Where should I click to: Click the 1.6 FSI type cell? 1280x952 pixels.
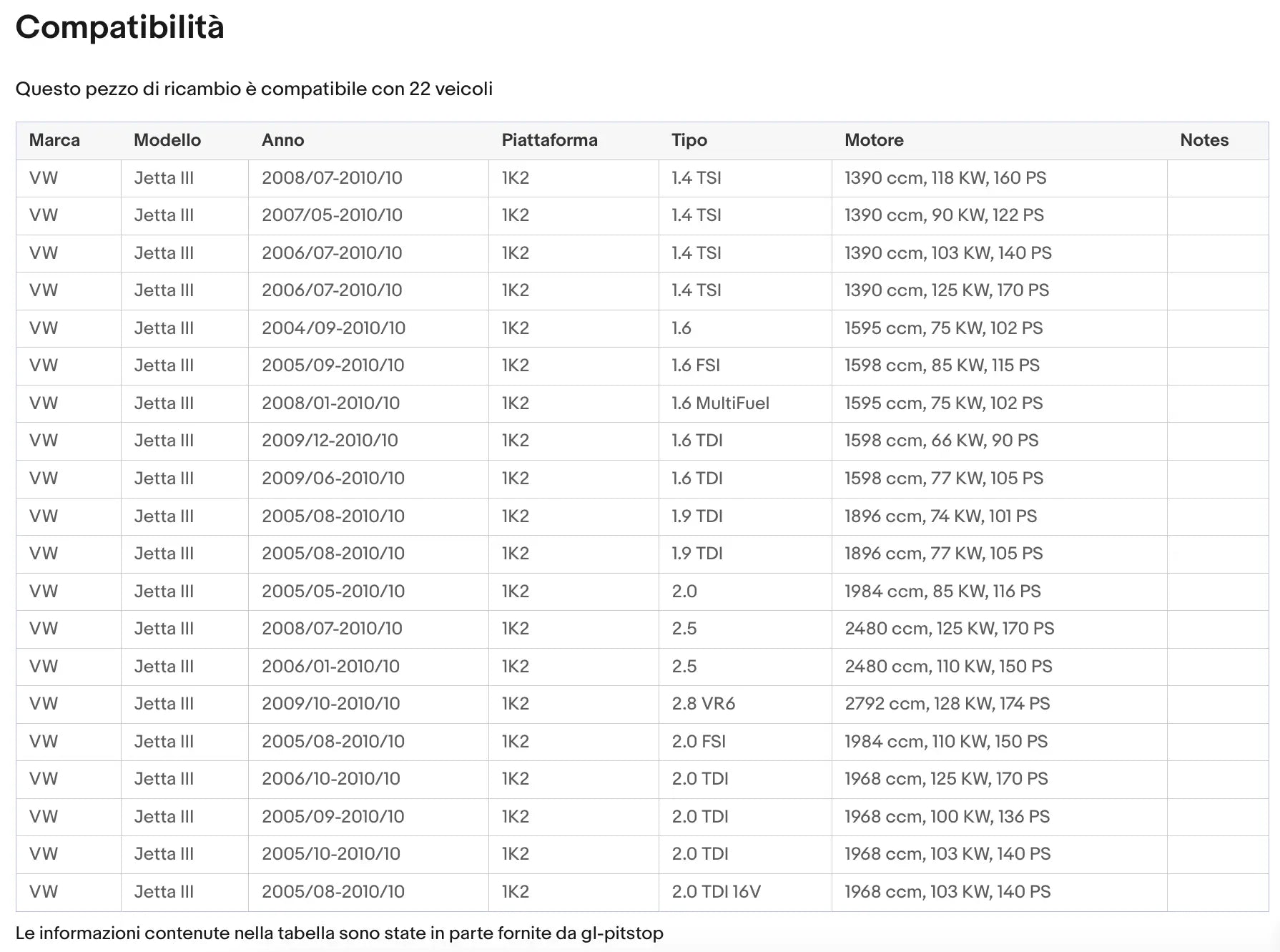pyautogui.click(x=695, y=365)
